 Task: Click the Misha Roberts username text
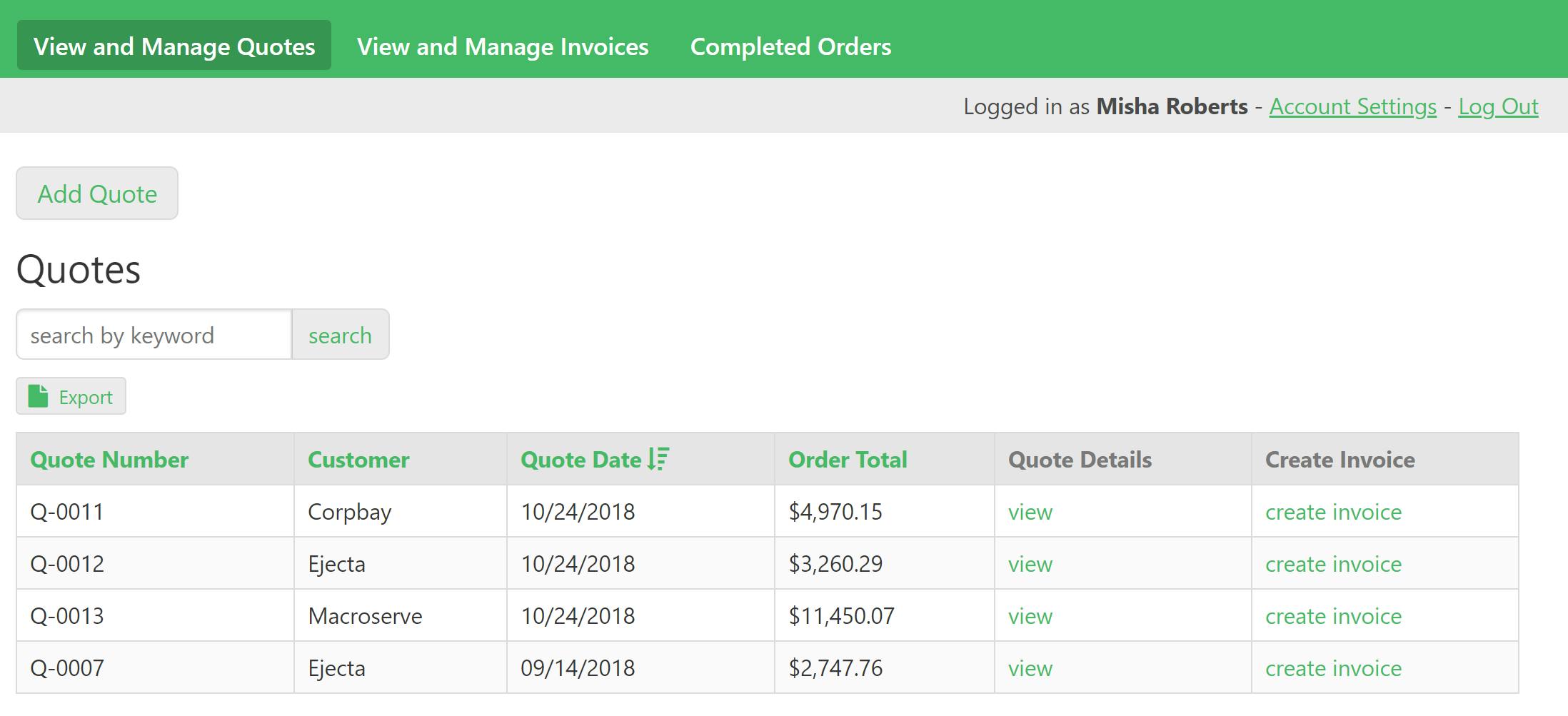point(1172,106)
